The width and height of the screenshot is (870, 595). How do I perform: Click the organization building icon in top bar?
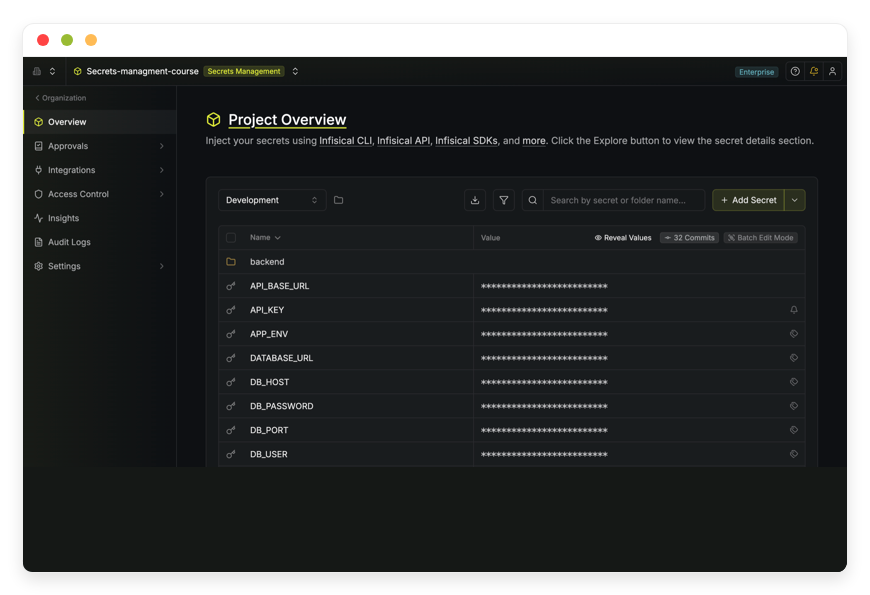click(37, 71)
